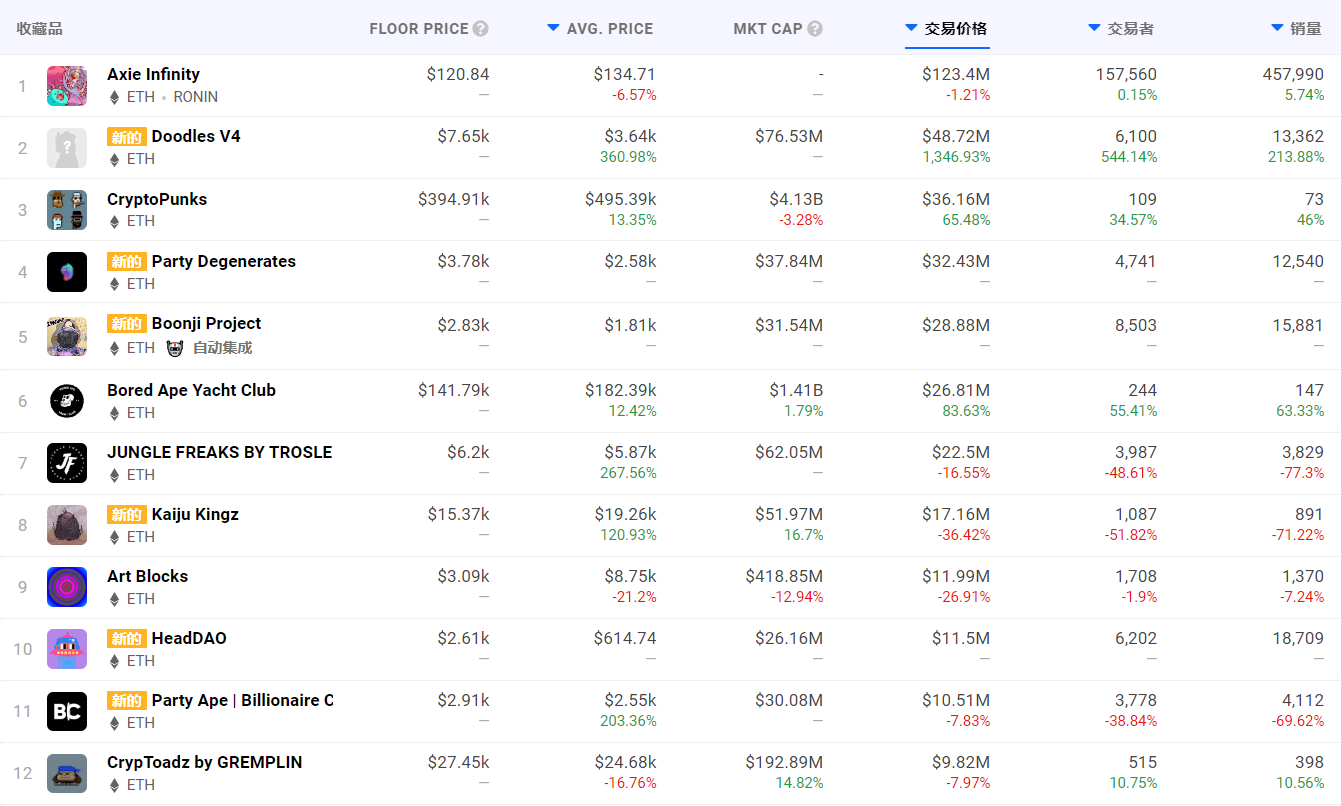
Task: Open the Bored Ape Yacht Club logo
Action: click(x=67, y=401)
